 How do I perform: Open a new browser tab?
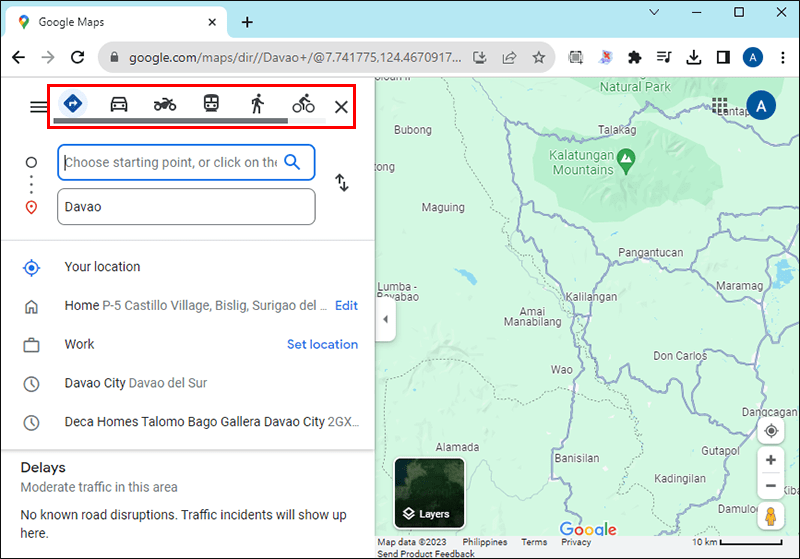[247, 22]
